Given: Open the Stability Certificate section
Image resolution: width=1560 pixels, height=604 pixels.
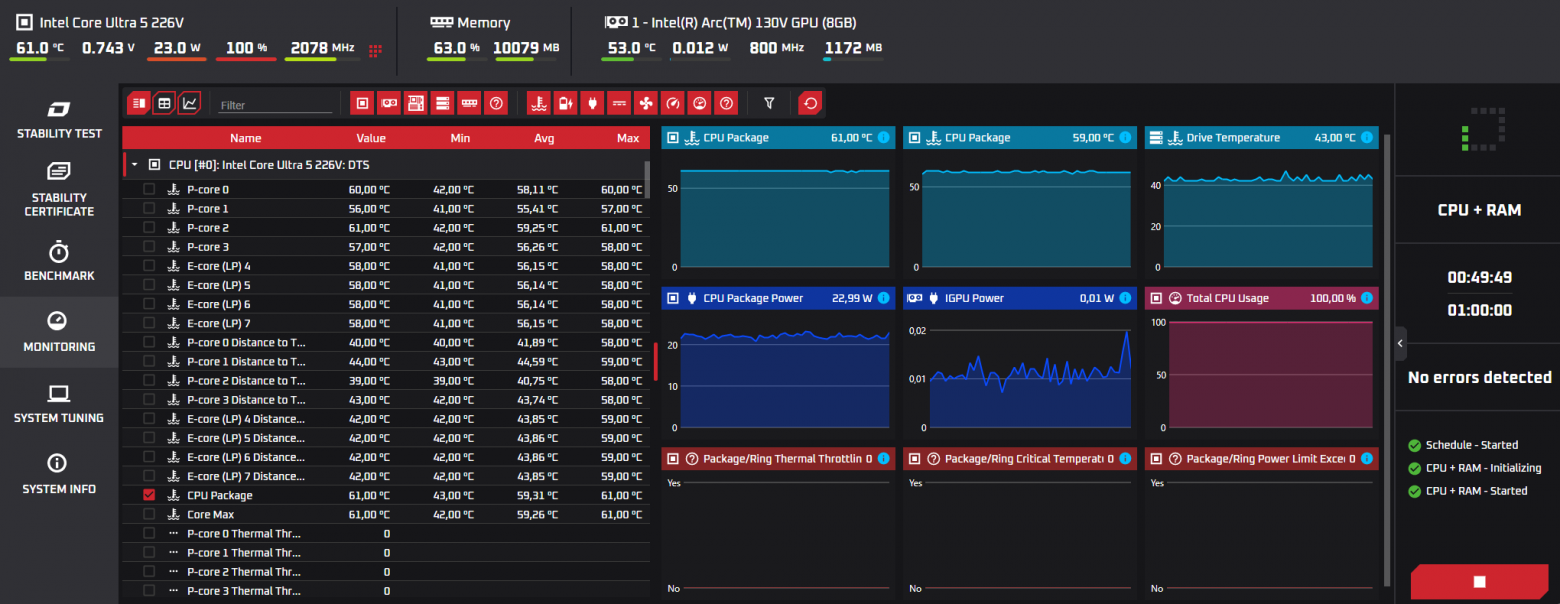Looking at the screenshot, I should click(x=59, y=190).
